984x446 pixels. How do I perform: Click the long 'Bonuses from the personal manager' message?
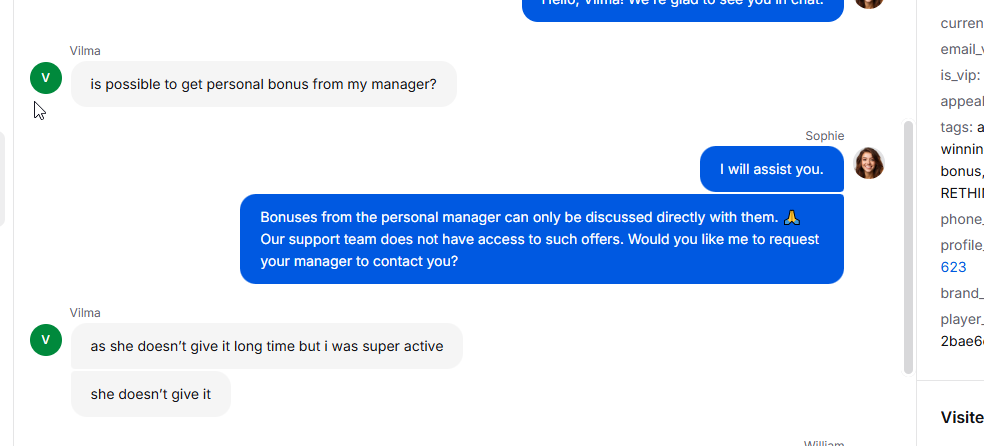pyautogui.click(x=542, y=239)
